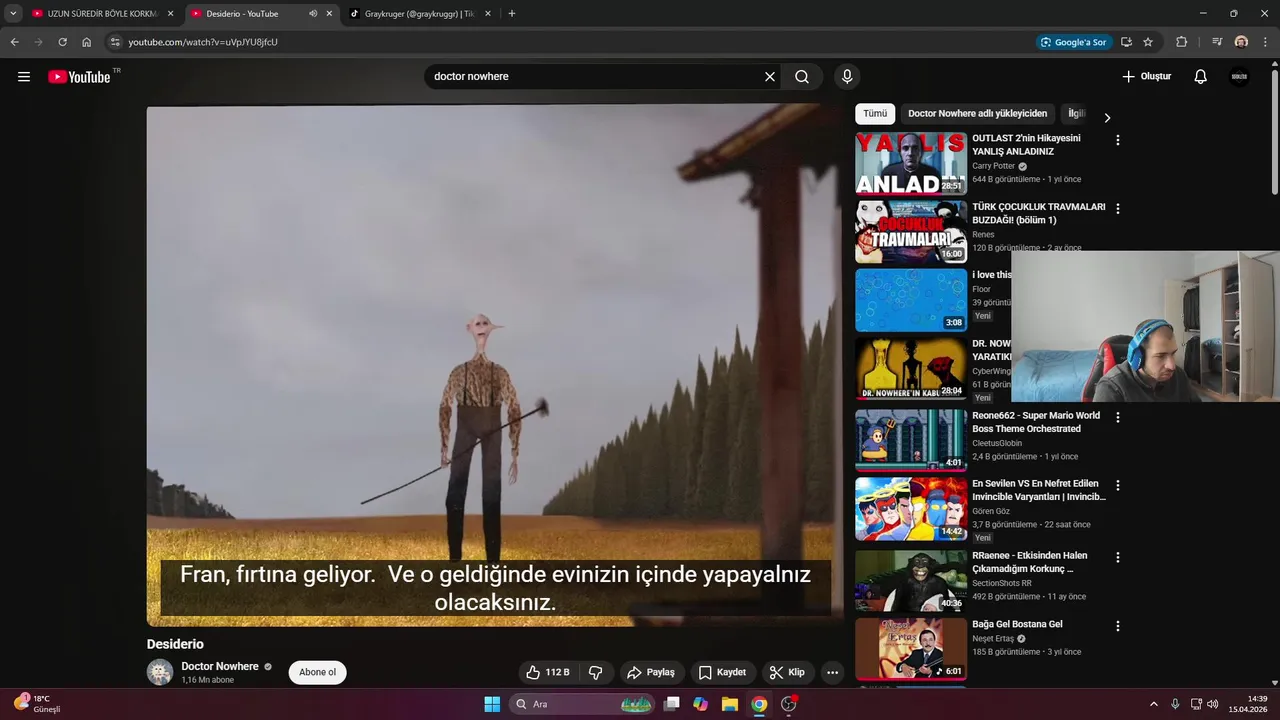This screenshot has width=1280, height=720.
Task: Select Doctor Nowhere adlı yükleyiciden chip
Action: point(977,114)
